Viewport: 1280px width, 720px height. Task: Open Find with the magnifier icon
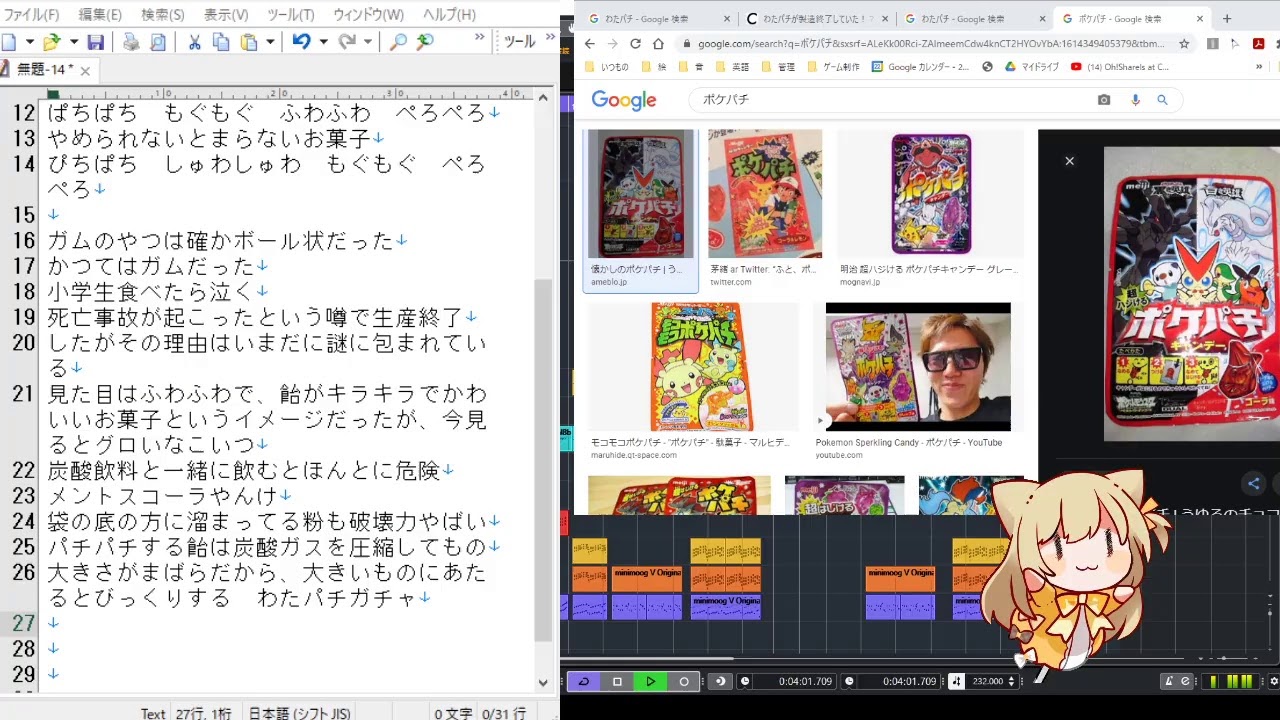(398, 41)
